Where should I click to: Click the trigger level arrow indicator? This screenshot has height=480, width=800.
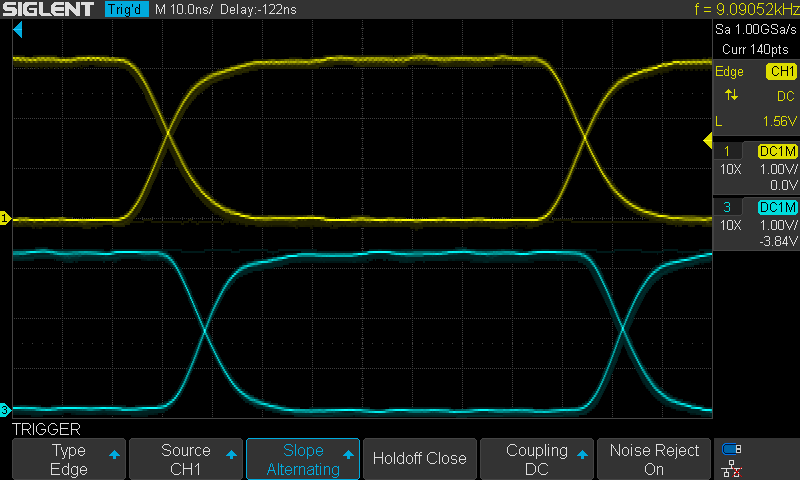point(708,140)
